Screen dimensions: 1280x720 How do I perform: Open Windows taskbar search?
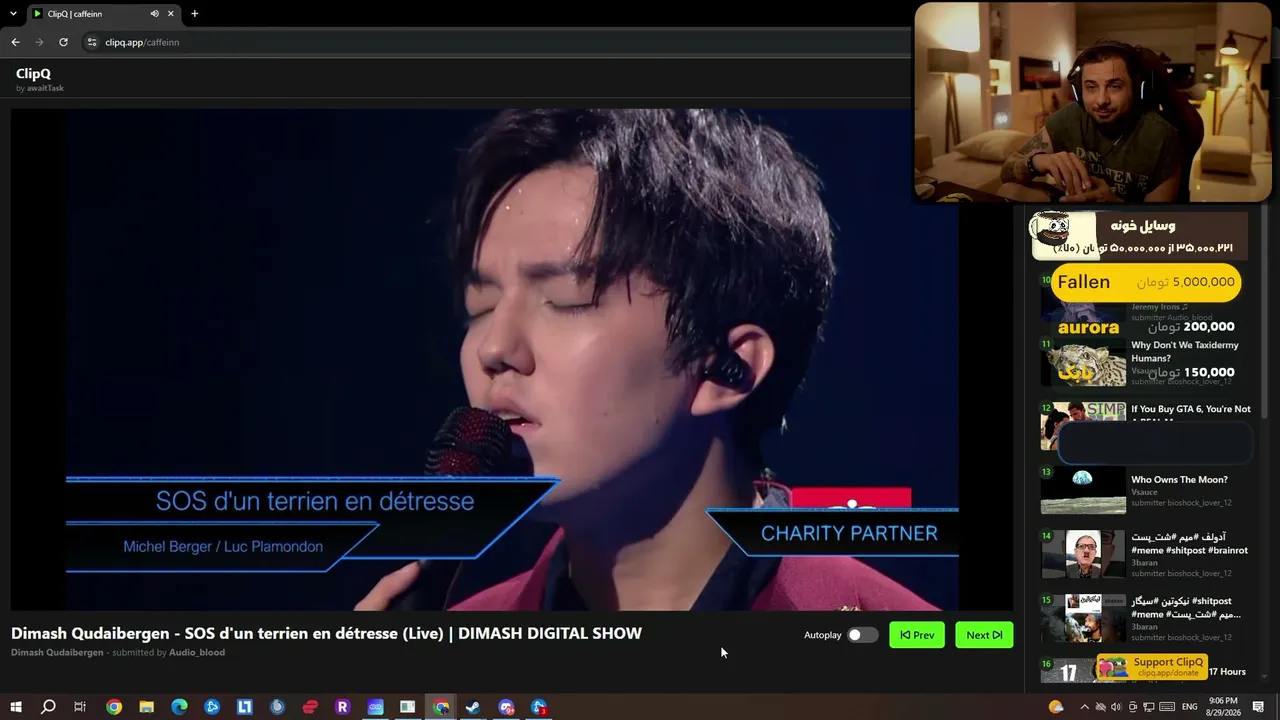48,707
